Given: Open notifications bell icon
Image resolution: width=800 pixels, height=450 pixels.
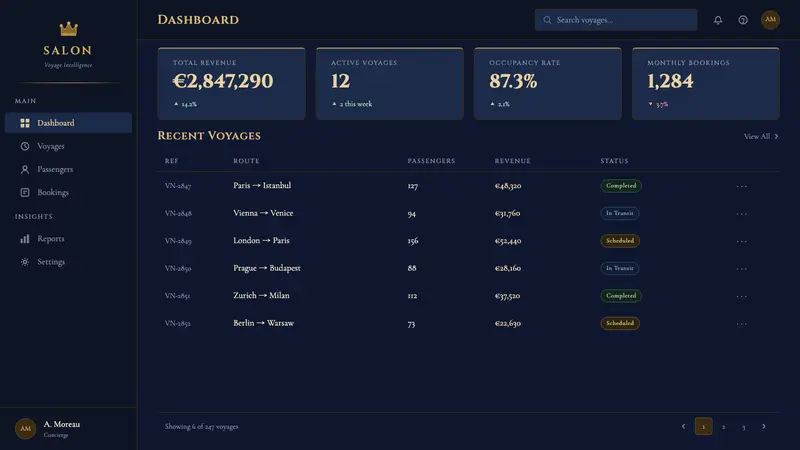Looking at the screenshot, I should click(x=718, y=20).
